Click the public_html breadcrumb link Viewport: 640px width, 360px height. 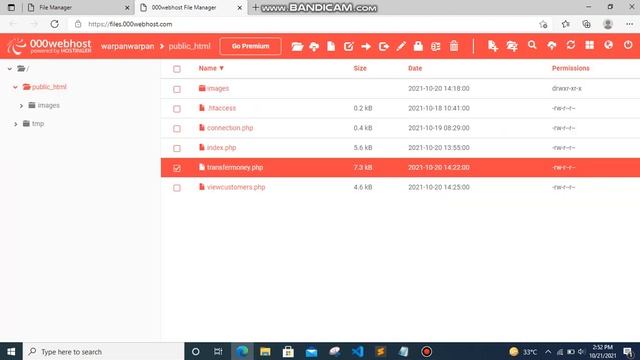coord(189,46)
